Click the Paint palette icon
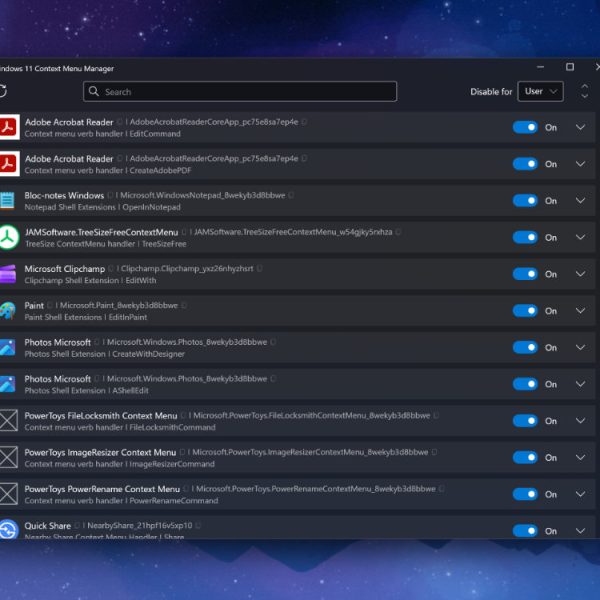Viewport: 600px width, 600px height. coord(8,311)
